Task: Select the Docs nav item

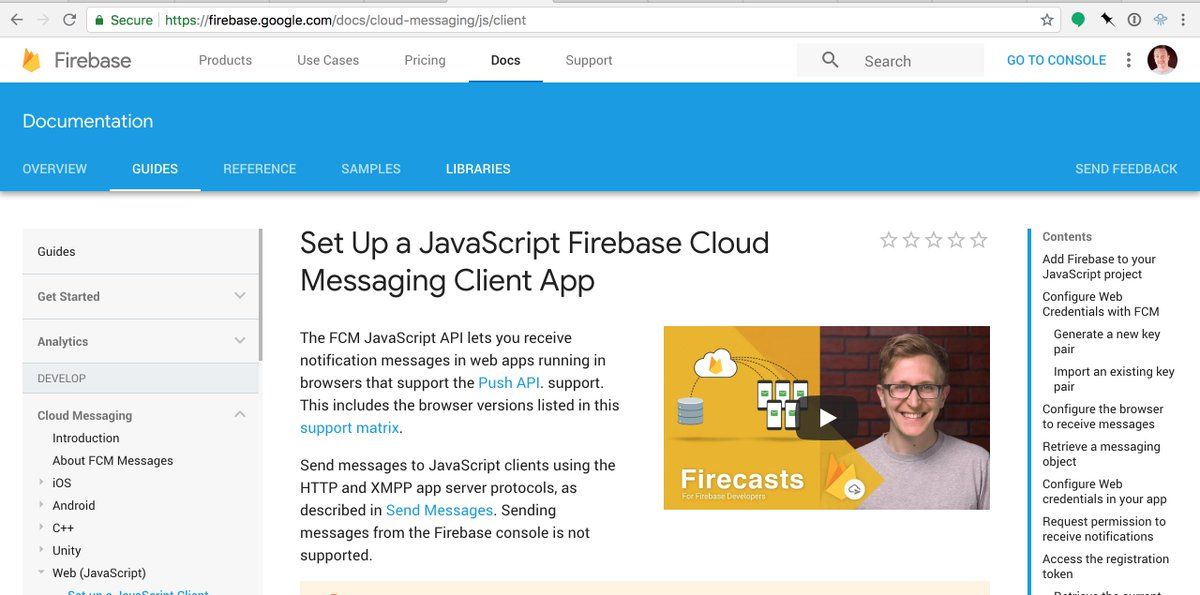Action: [506, 60]
